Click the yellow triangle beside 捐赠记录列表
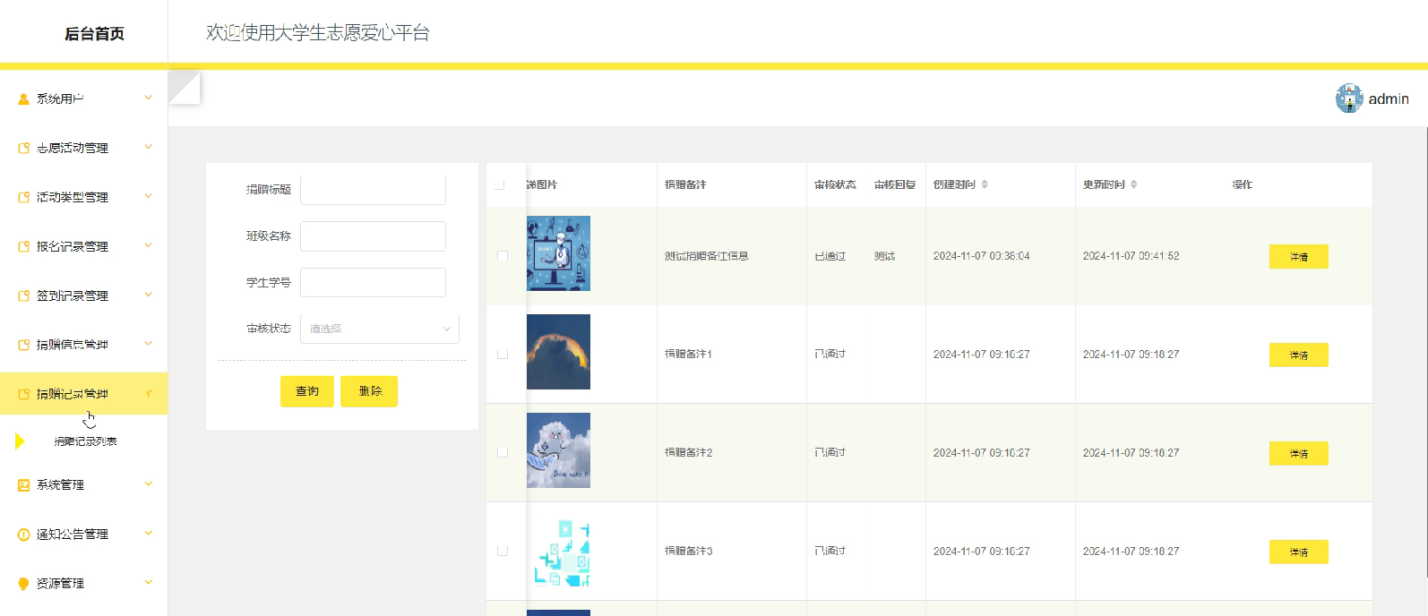 pyautogui.click(x=20, y=441)
